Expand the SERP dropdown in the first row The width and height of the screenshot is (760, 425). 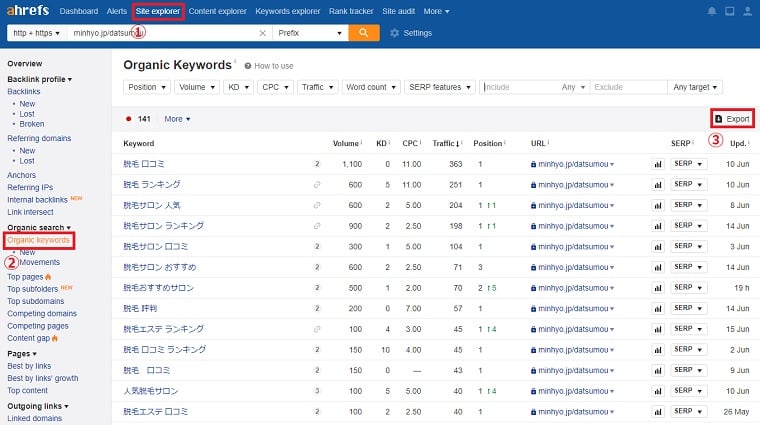tap(687, 163)
